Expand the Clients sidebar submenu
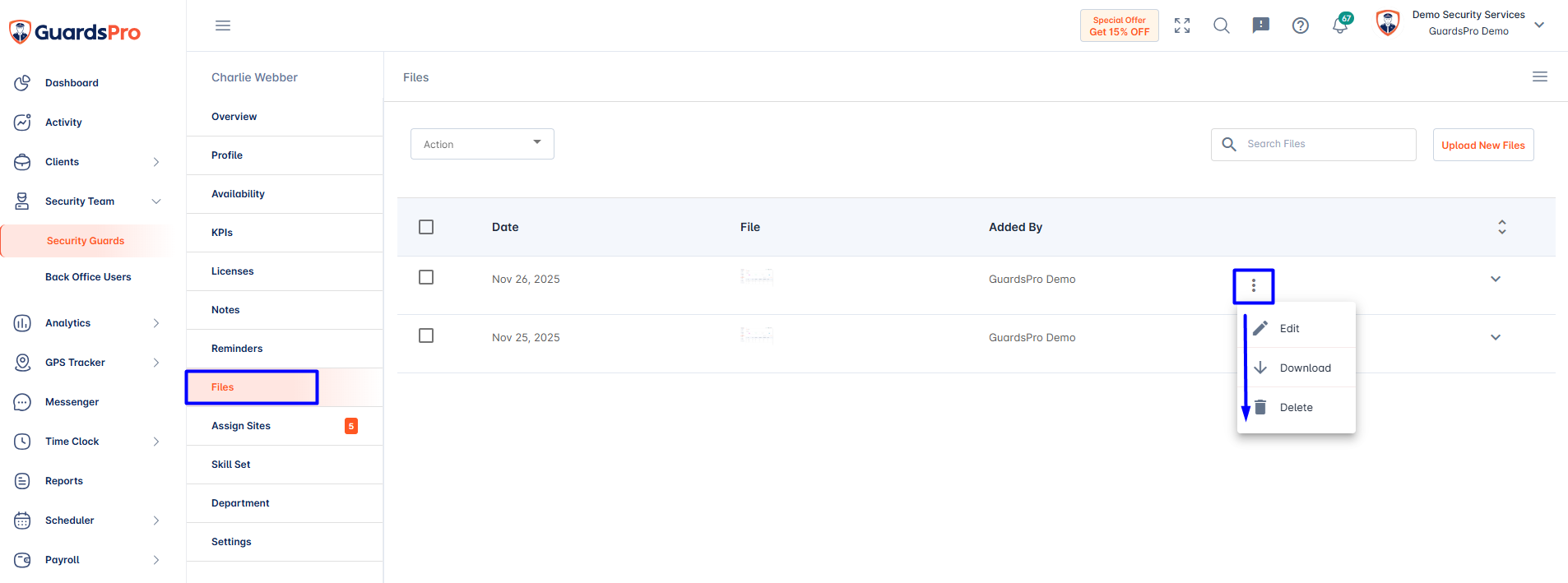This screenshot has width=1568, height=583. pyautogui.click(x=156, y=162)
